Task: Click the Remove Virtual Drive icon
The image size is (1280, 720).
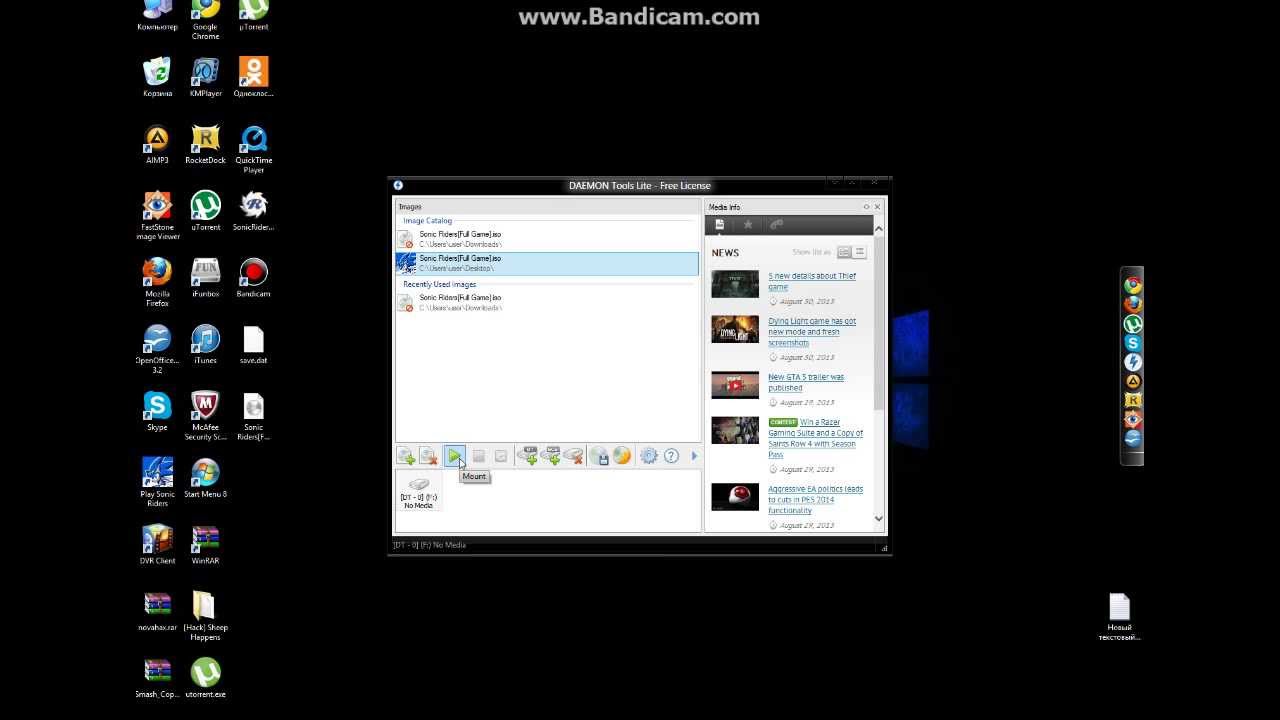Action: click(x=573, y=456)
